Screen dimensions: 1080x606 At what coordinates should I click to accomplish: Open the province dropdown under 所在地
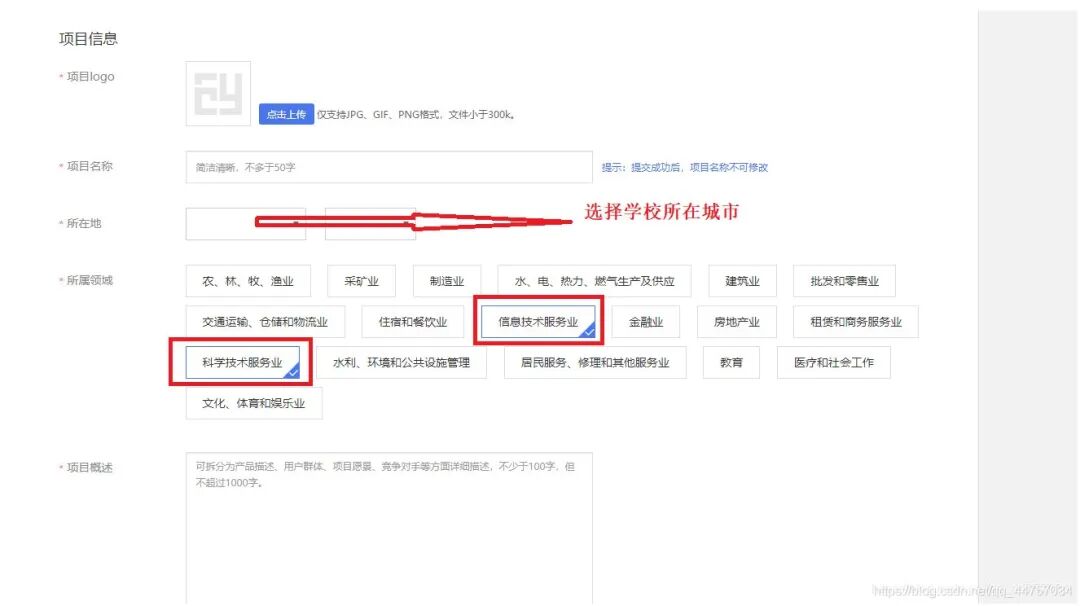tap(245, 223)
